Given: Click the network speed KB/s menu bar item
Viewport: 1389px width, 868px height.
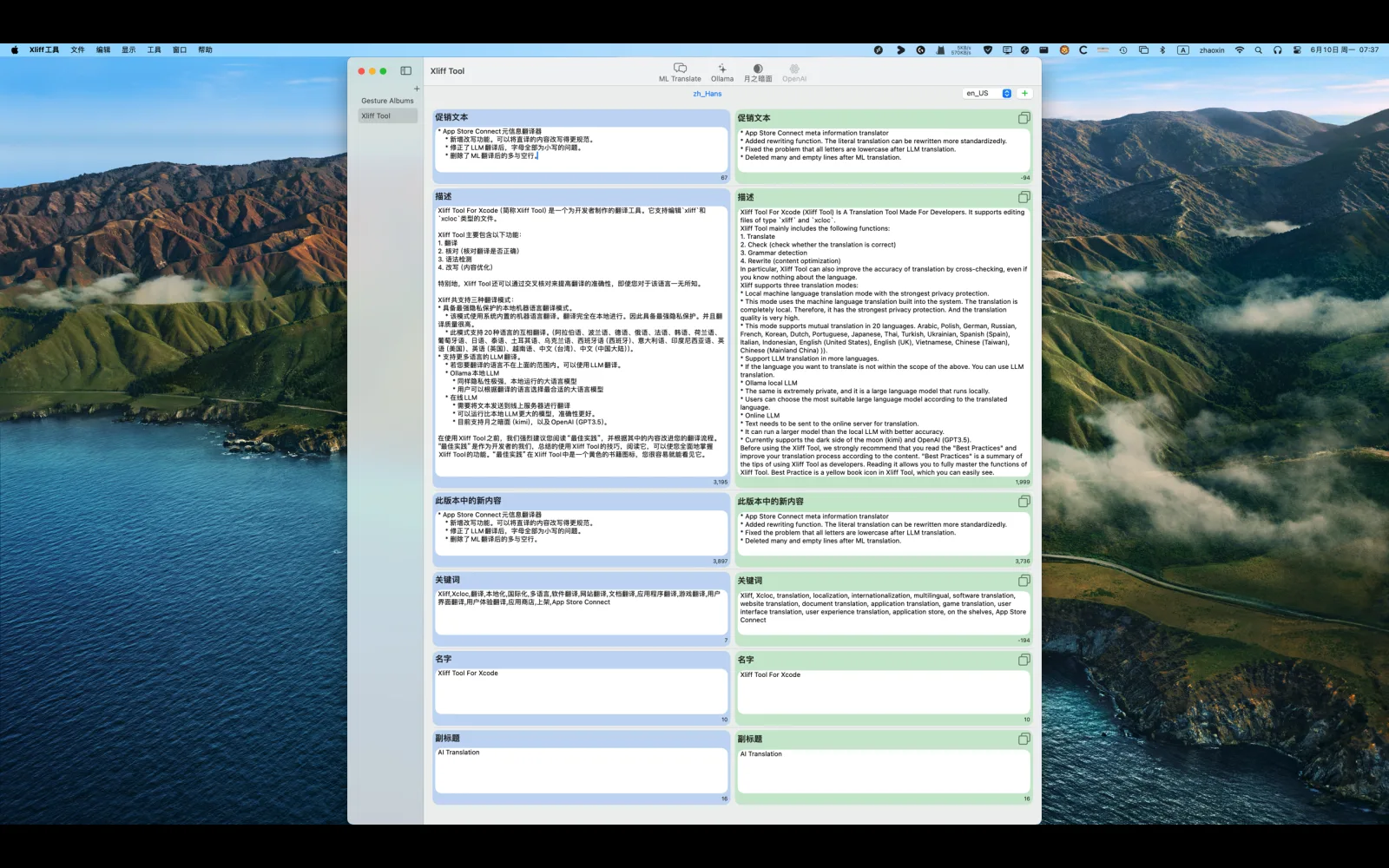Looking at the screenshot, I should click(961, 50).
